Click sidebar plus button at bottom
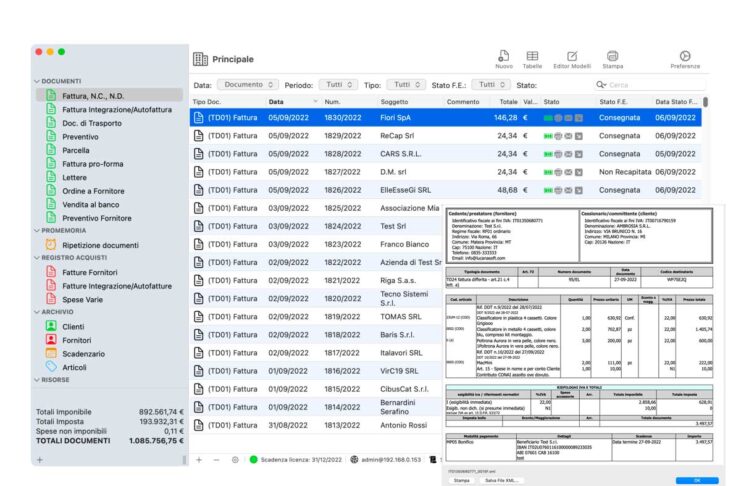741x486 pixels. coord(40,460)
